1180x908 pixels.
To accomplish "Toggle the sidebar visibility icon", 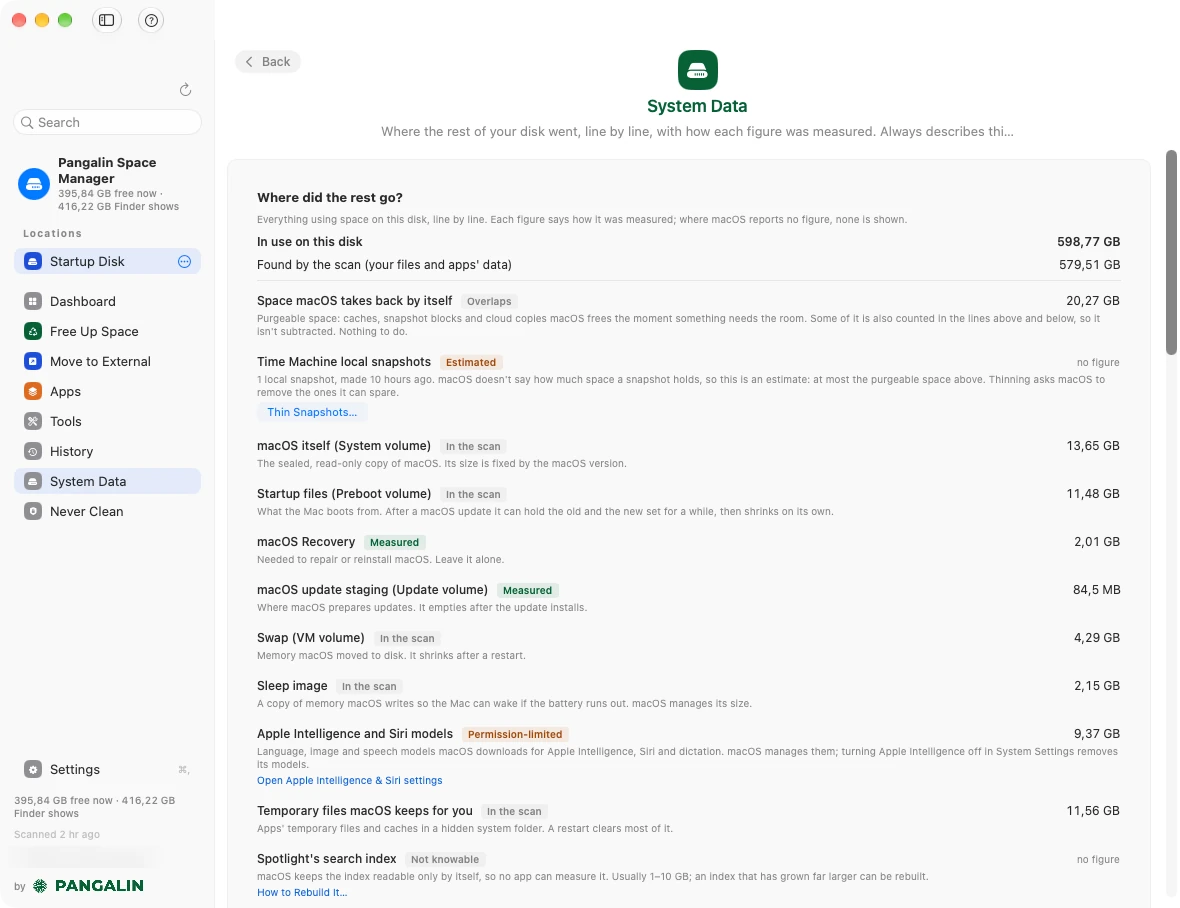I will coord(106,20).
